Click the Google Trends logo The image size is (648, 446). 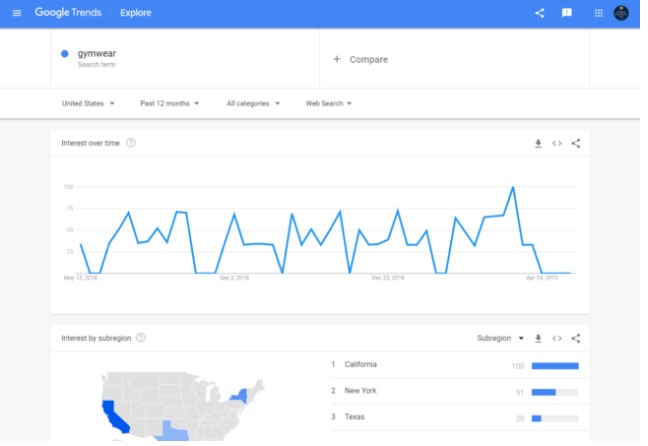coord(71,13)
